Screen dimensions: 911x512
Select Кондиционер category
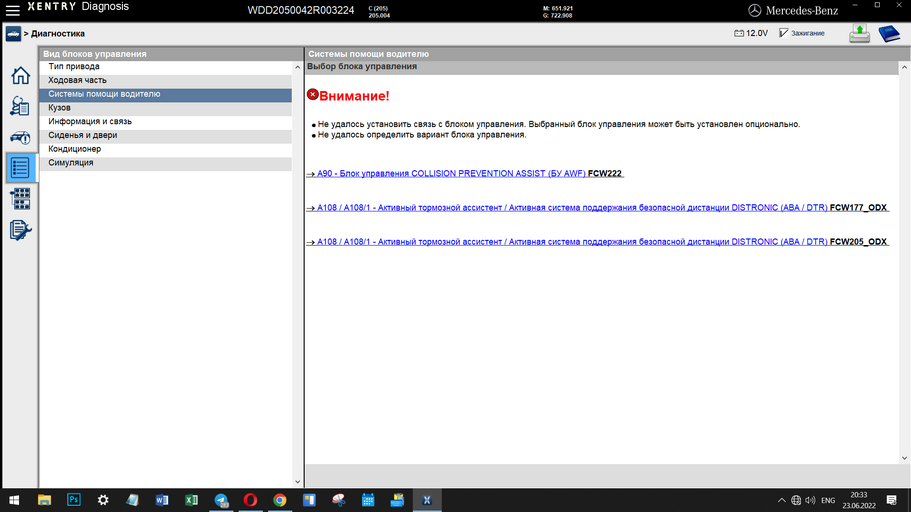coord(166,149)
